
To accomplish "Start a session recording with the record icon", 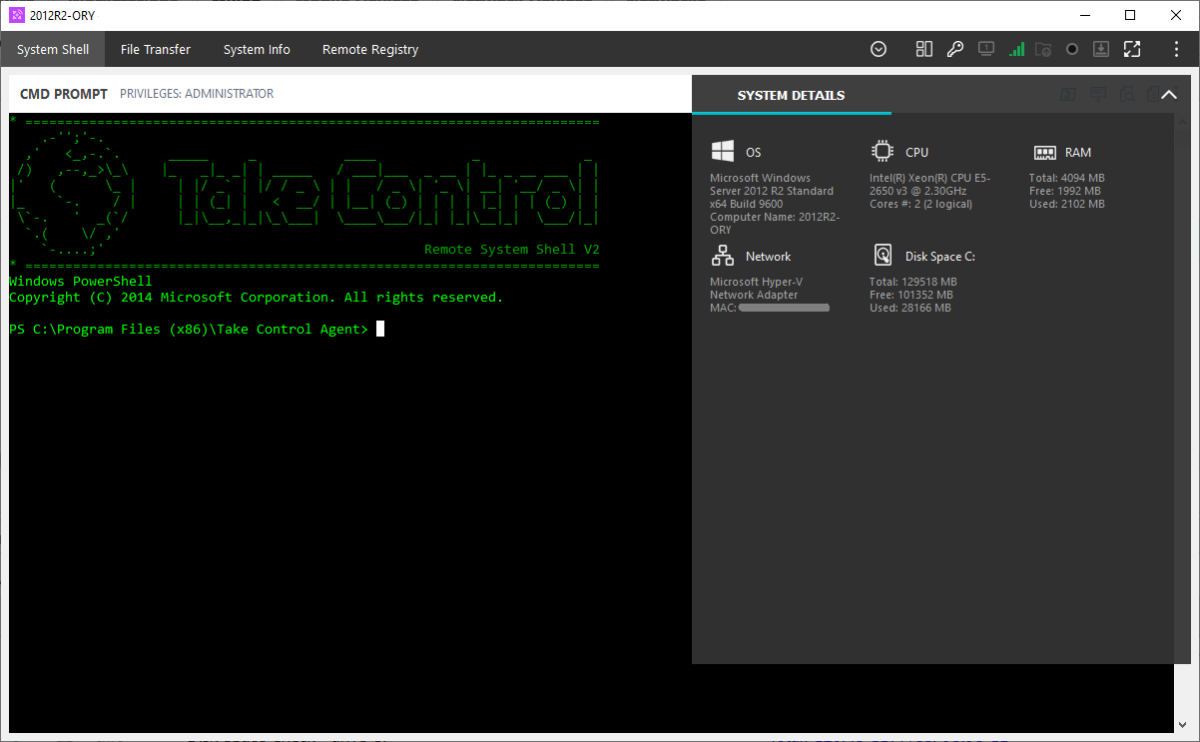I will 1071,48.
